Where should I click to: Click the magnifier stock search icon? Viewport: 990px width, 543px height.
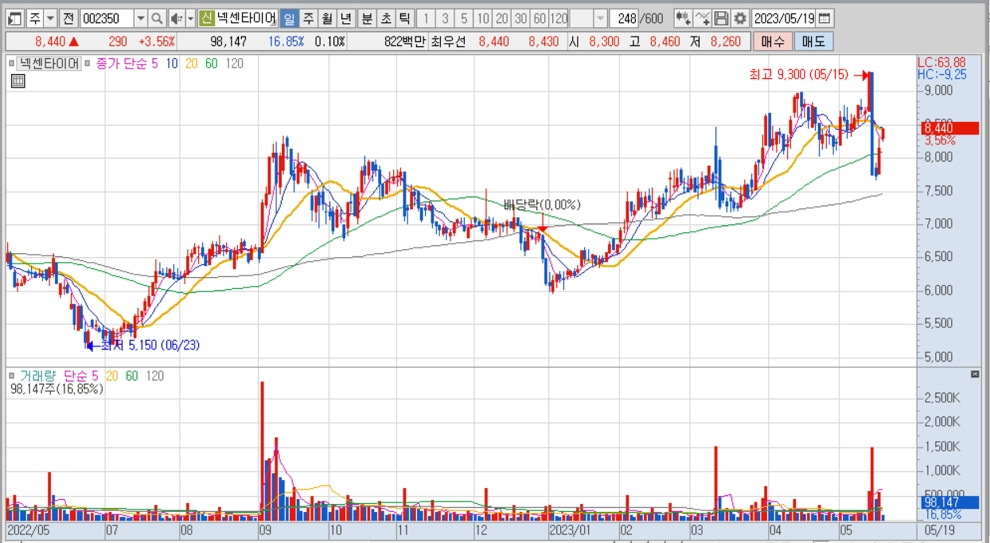coord(158,18)
